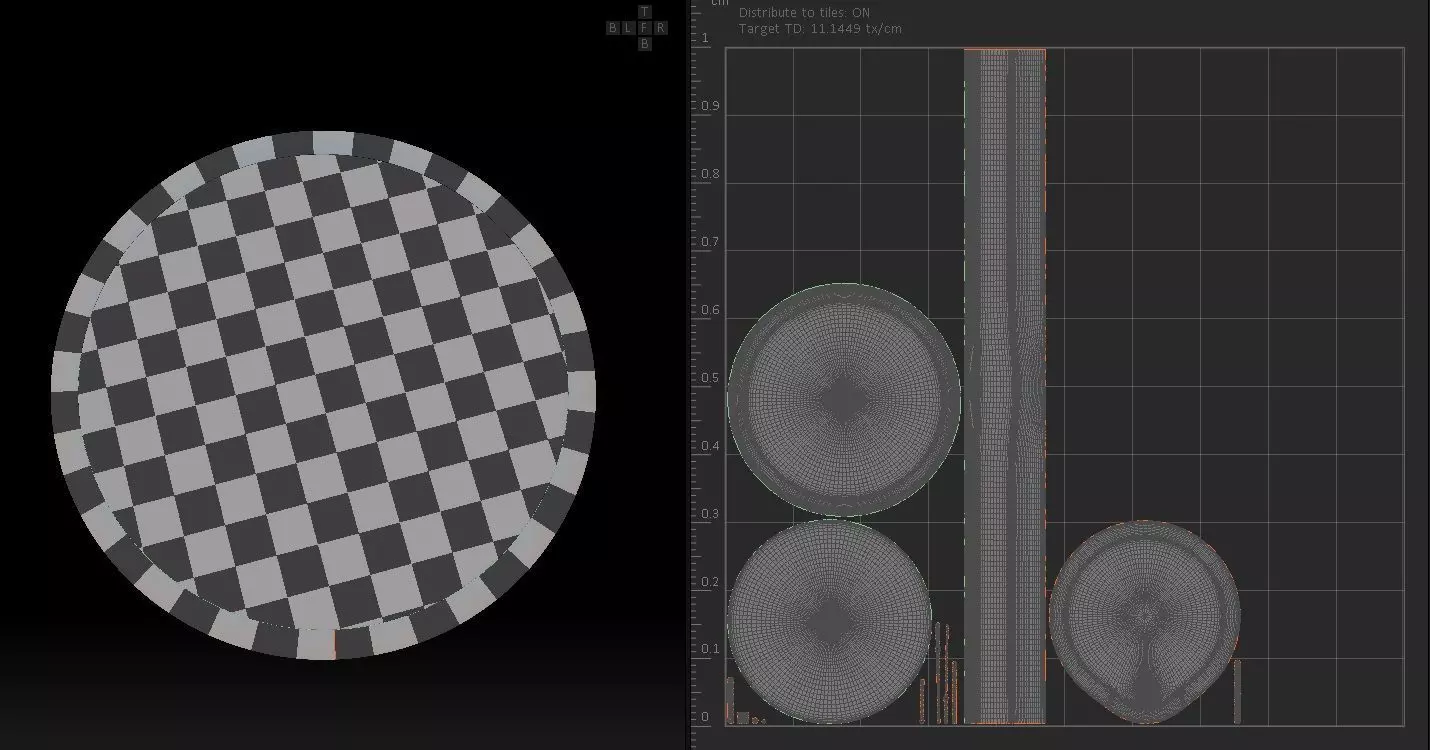Select the lower-left circular UV island
This screenshot has width=1430, height=750.
coord(830,621)
